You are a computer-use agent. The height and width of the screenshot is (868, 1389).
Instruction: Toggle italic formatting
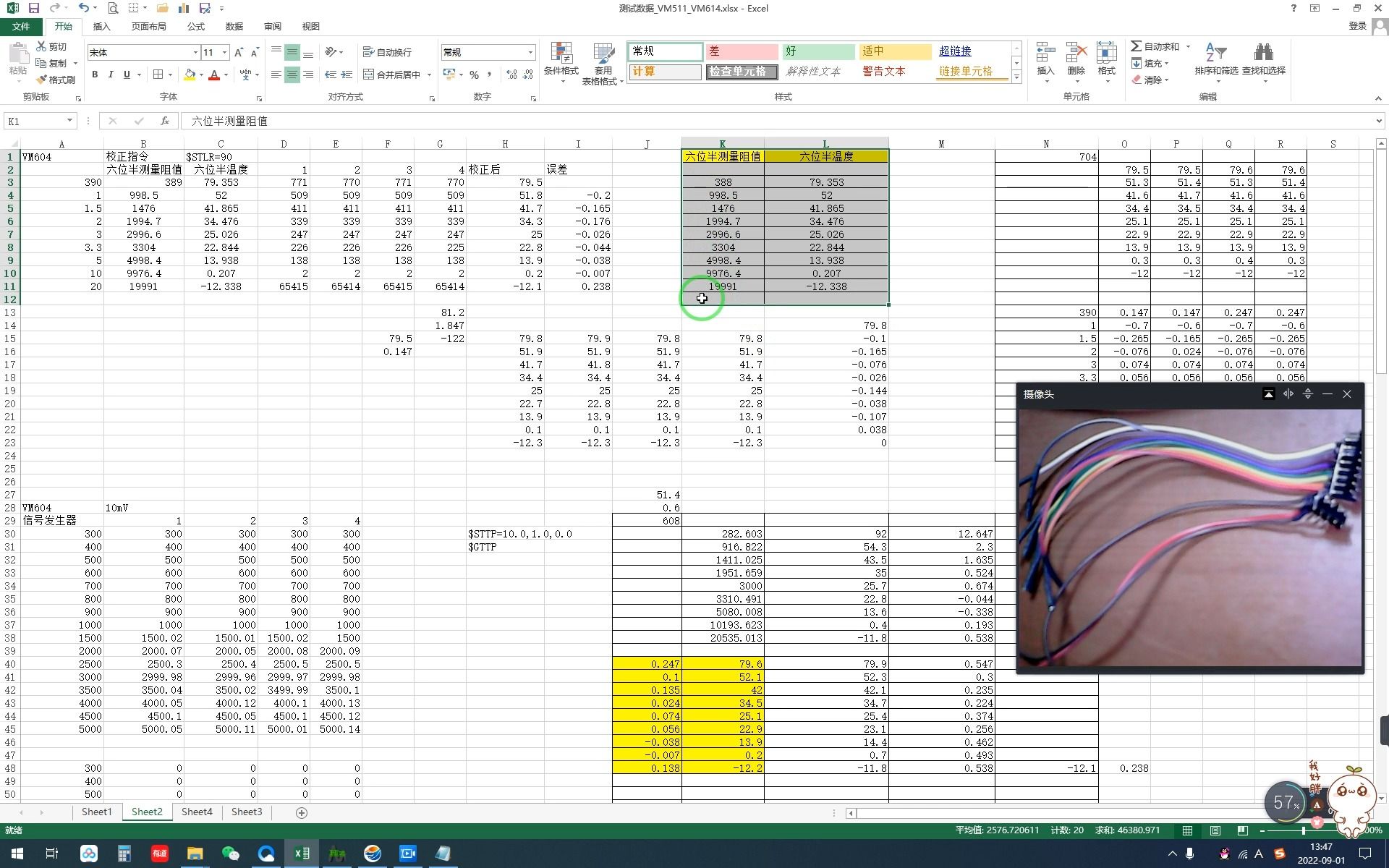coord(111,75)
